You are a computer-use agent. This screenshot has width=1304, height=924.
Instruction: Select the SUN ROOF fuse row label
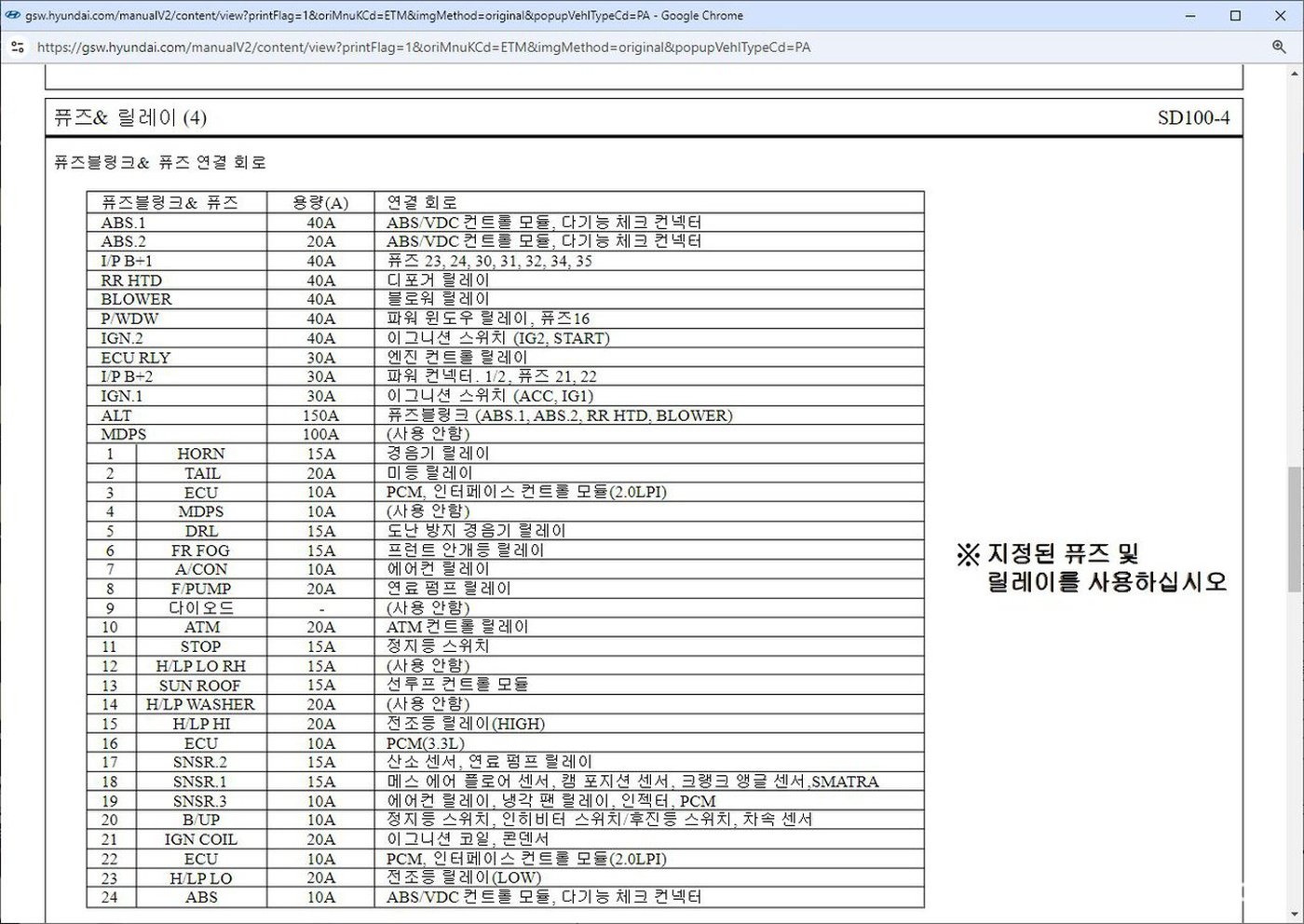[x=200, y=685]
